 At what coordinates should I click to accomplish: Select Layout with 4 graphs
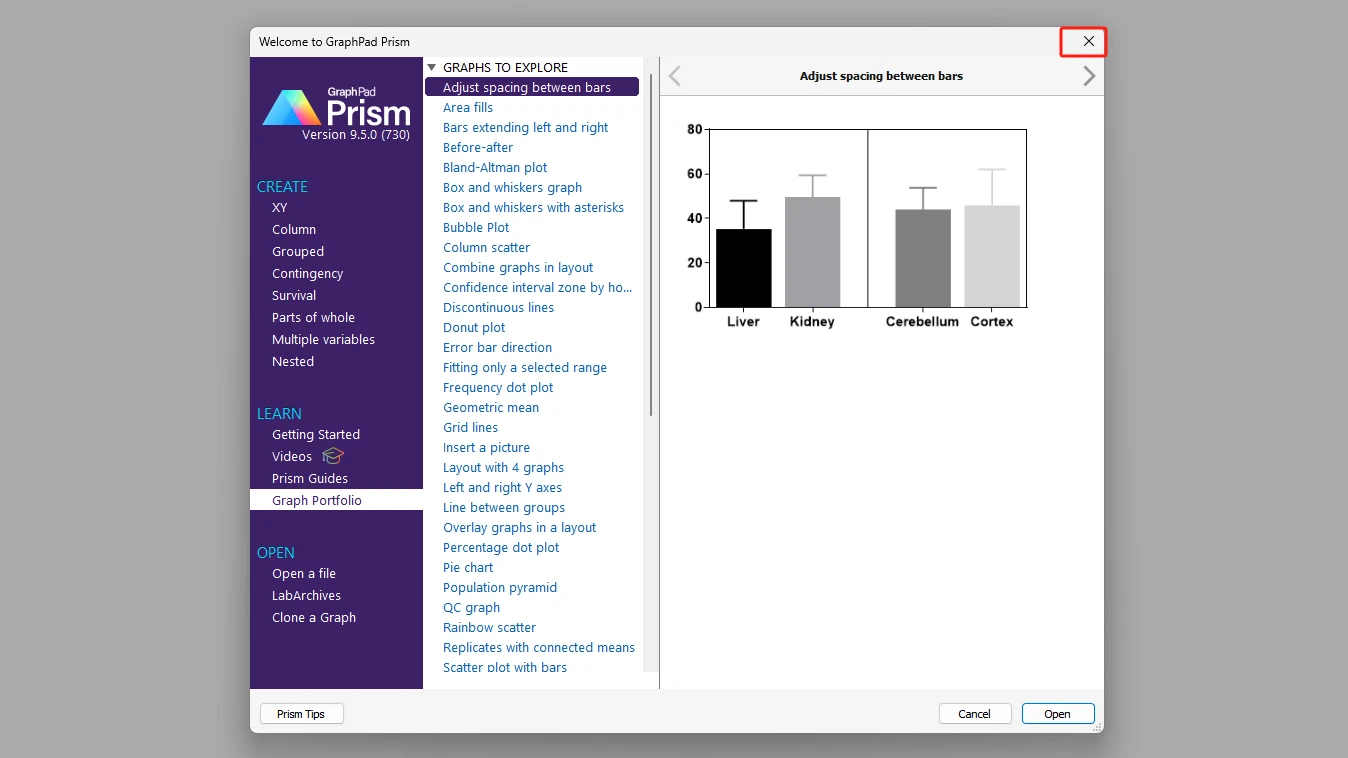(504, 467)
